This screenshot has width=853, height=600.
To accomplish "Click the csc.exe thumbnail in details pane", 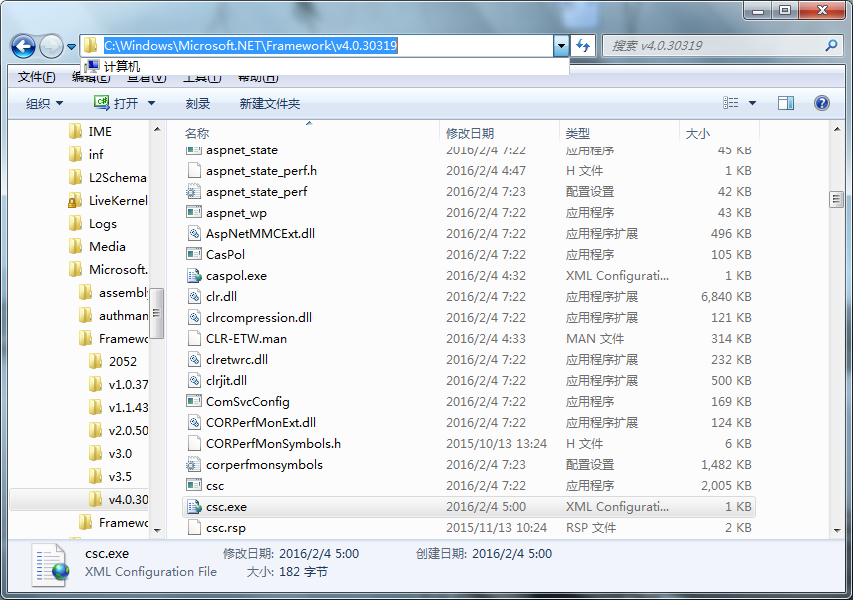I will pyautogui.click(x=51, y=565).
